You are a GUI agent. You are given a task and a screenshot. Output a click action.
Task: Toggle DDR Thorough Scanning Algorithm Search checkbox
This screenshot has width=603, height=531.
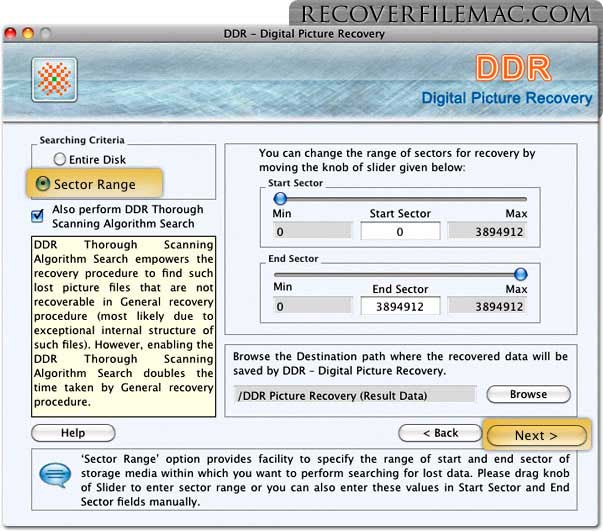pyautogui.click(x=37, y=216)
